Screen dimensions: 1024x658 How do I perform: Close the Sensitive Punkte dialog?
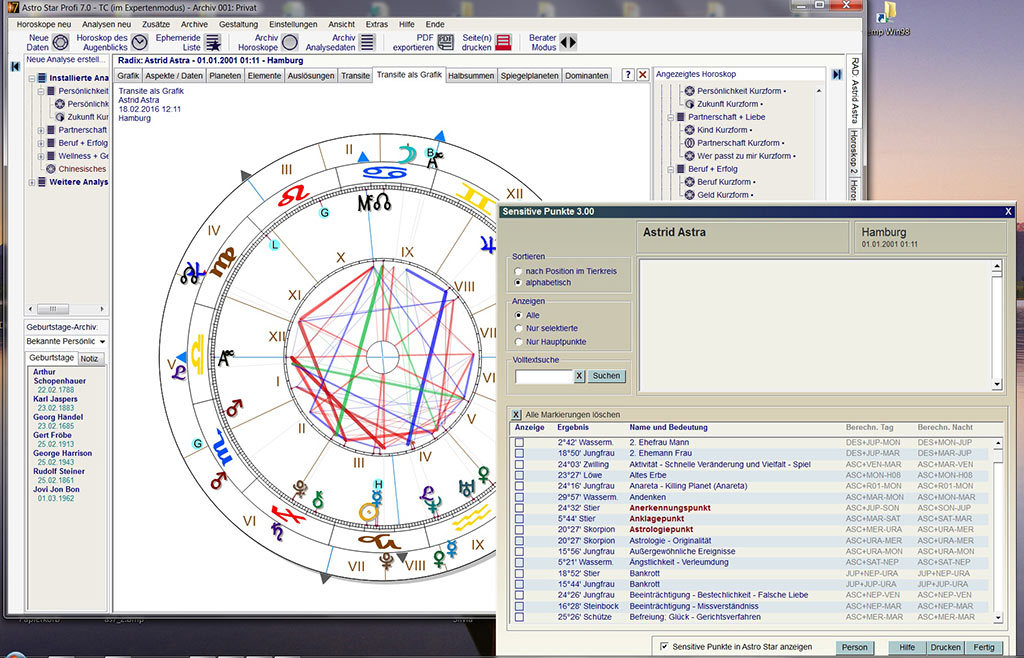1008,212
